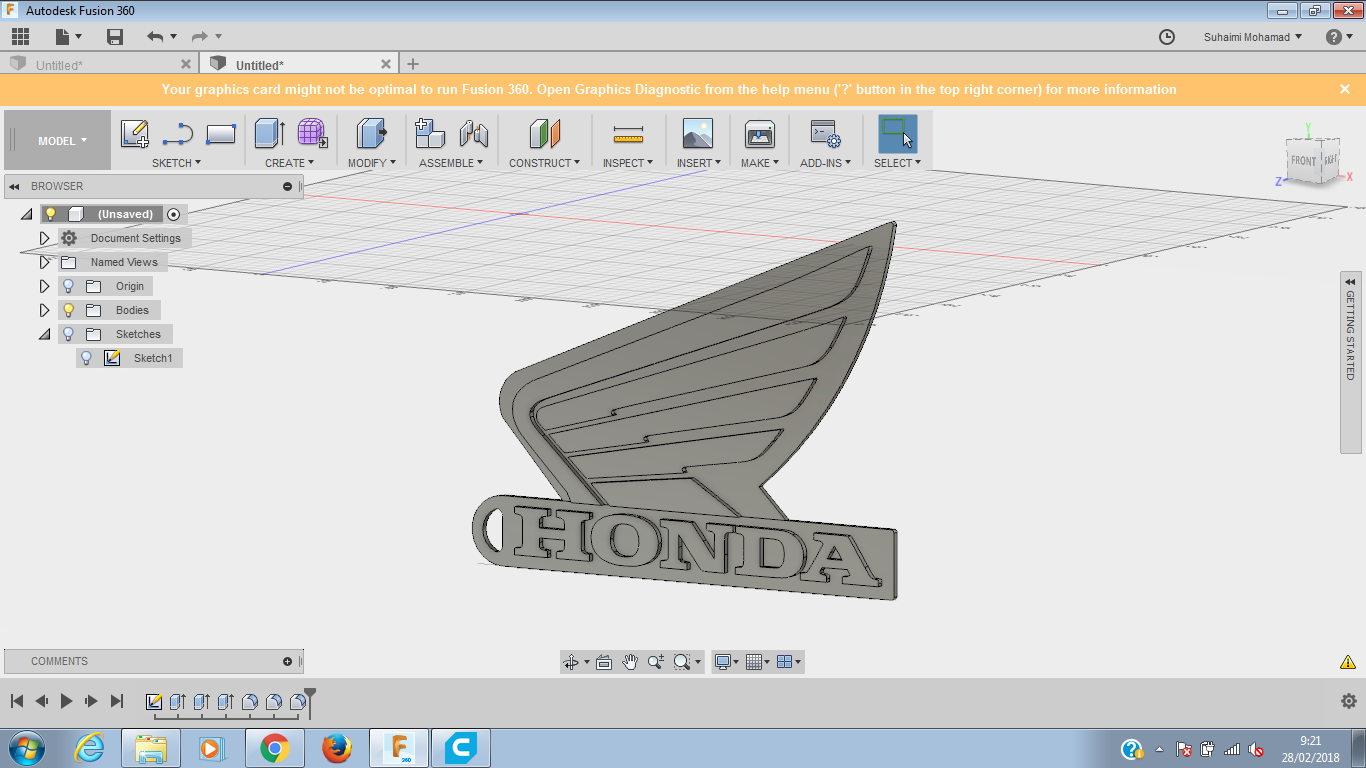Open Suhaimi Mohamad account menu
The height and width of the screenshot is (768, 1366).
pyautogui.click(x=1253, y=37)
